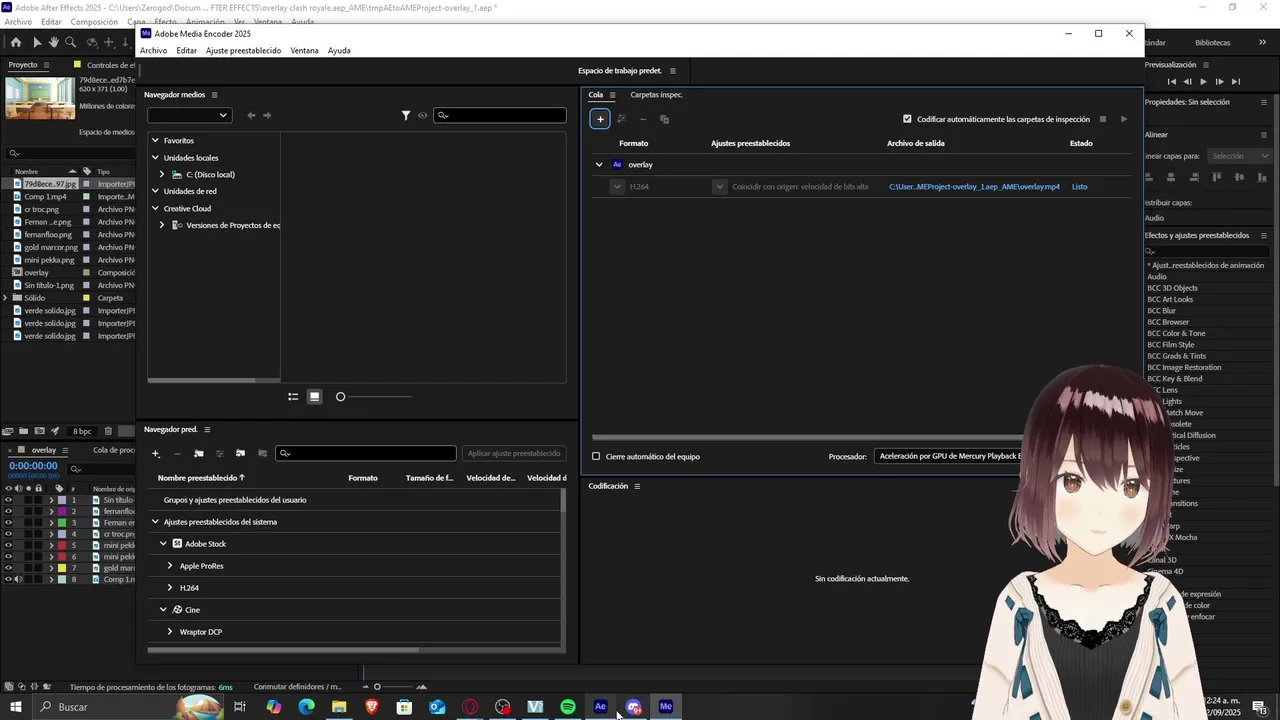Click the Listo status link

click(x=1079, y=187)
